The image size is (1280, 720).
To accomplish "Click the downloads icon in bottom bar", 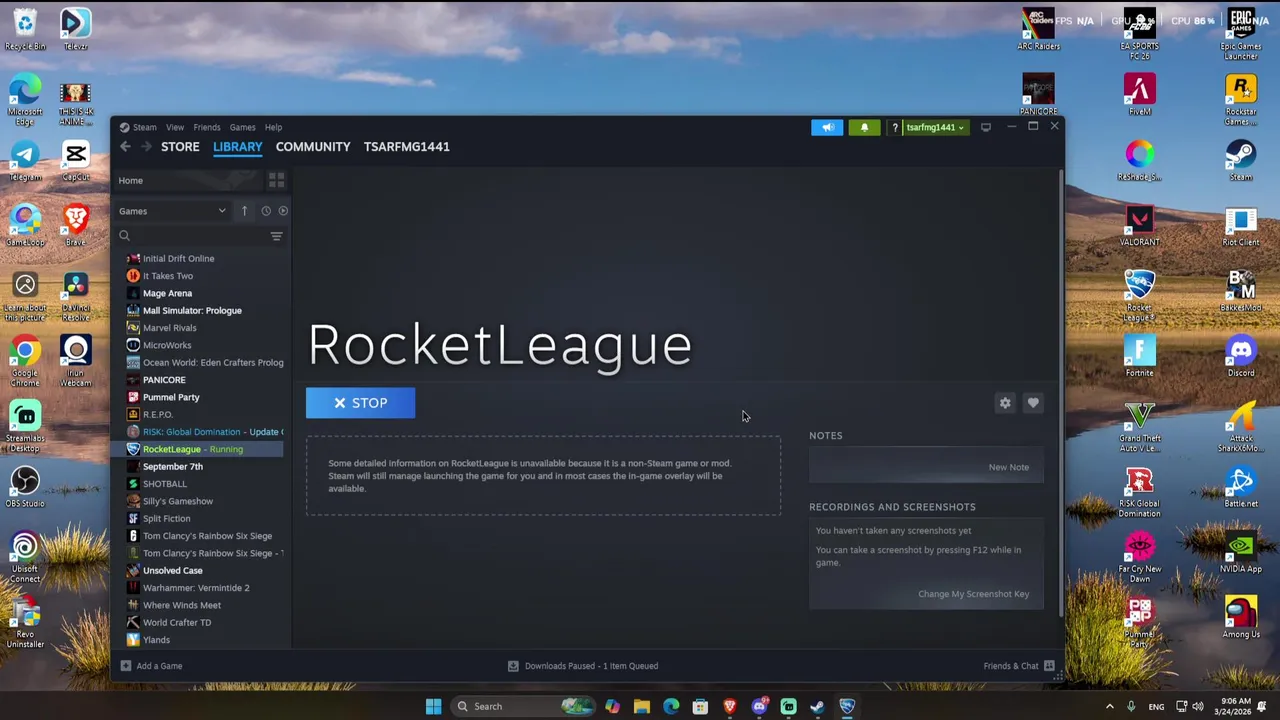I will 513,666.
